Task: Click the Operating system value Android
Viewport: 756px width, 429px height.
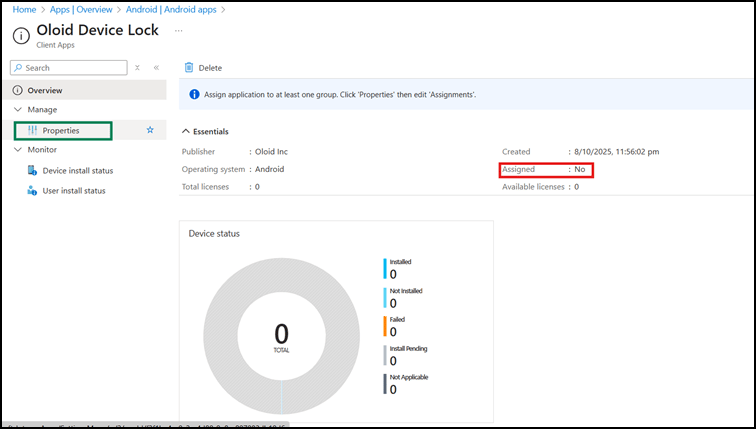Action: (270, 169)
